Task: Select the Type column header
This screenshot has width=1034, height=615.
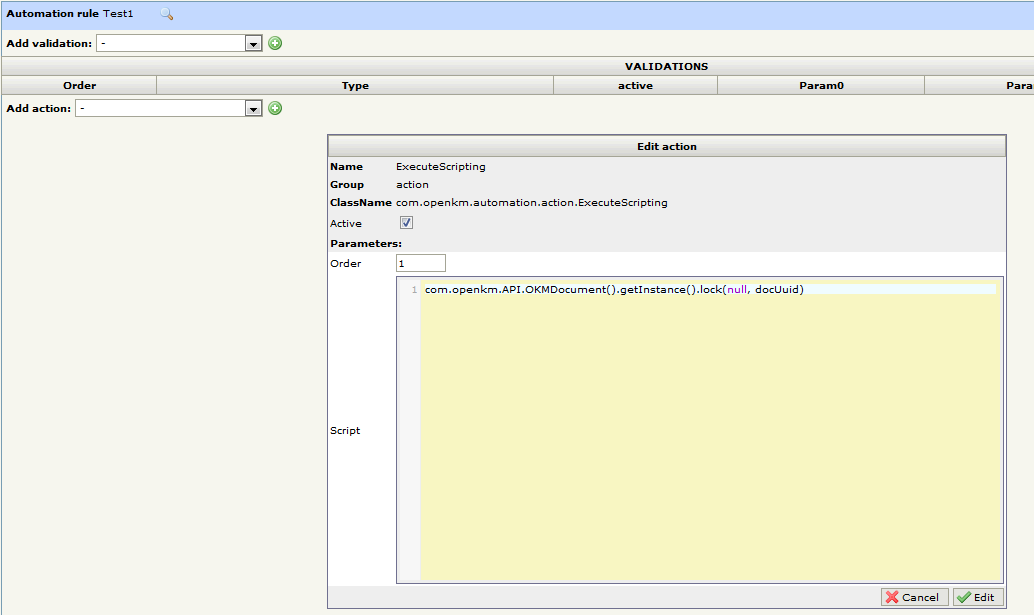Action: point(355,86)
